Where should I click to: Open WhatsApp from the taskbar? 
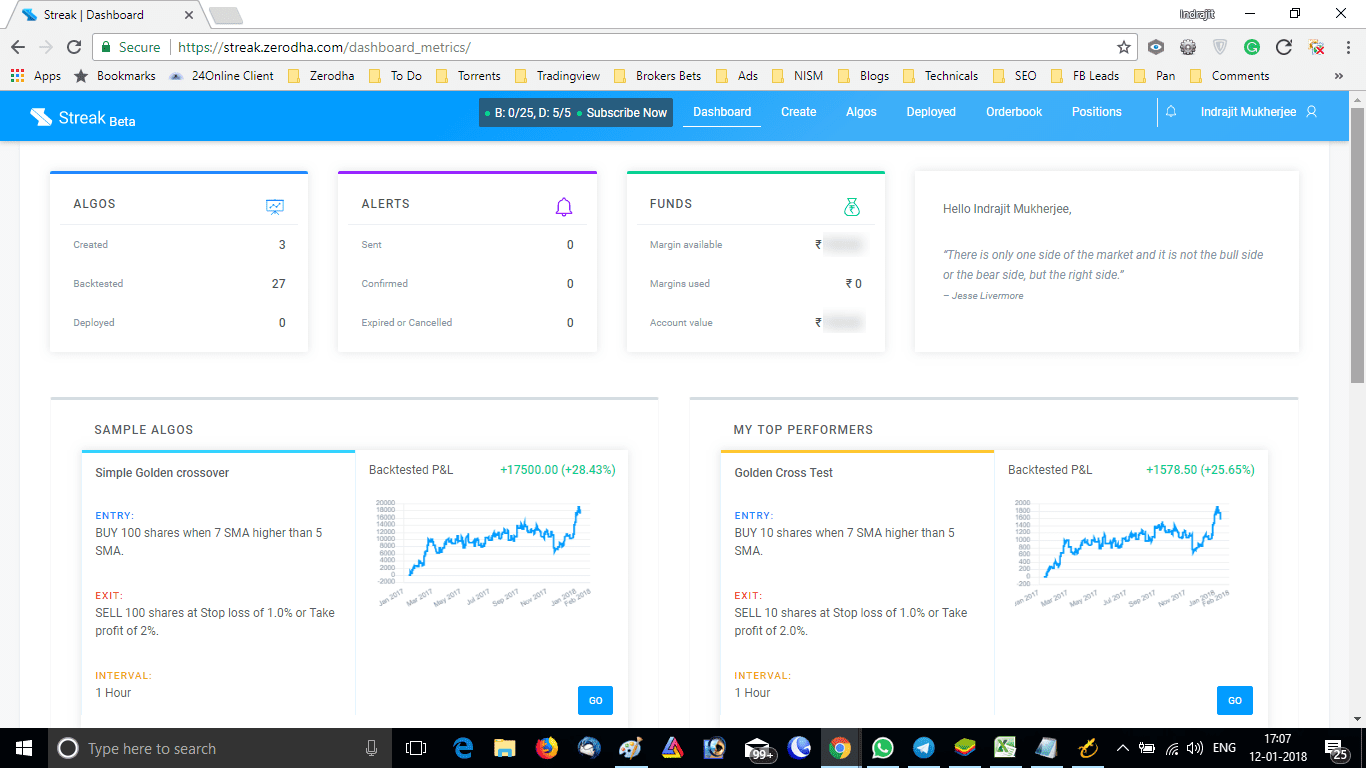tap(884, 747)
